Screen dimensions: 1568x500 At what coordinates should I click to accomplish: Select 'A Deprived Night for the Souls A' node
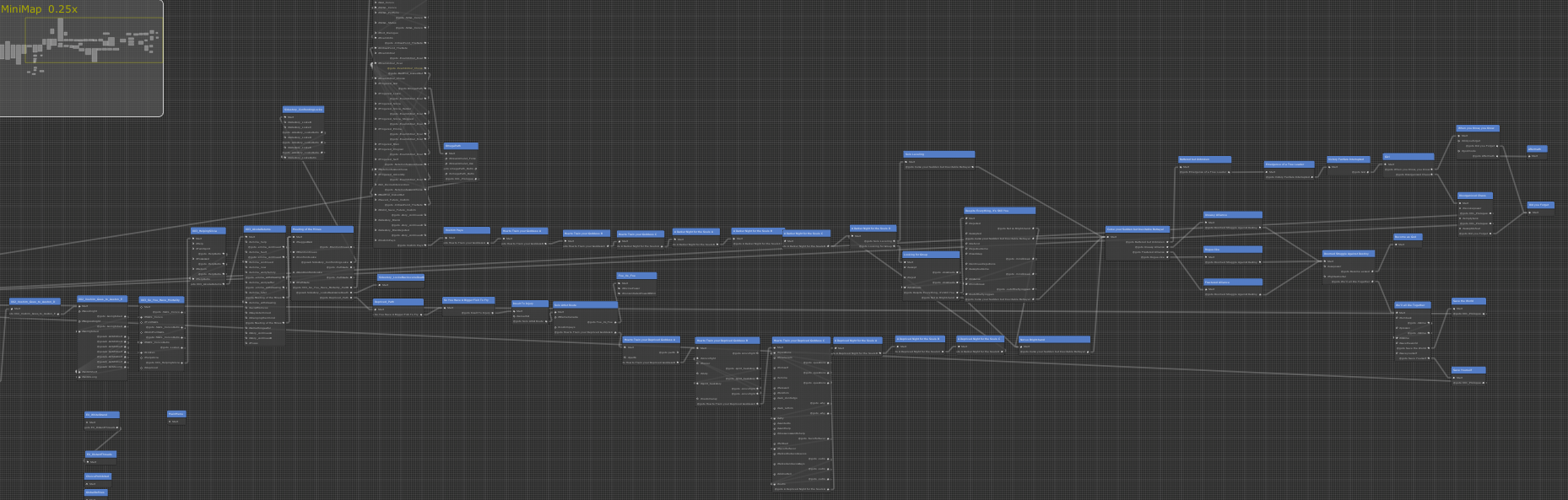pyautogui.click(x=857, y=341)
